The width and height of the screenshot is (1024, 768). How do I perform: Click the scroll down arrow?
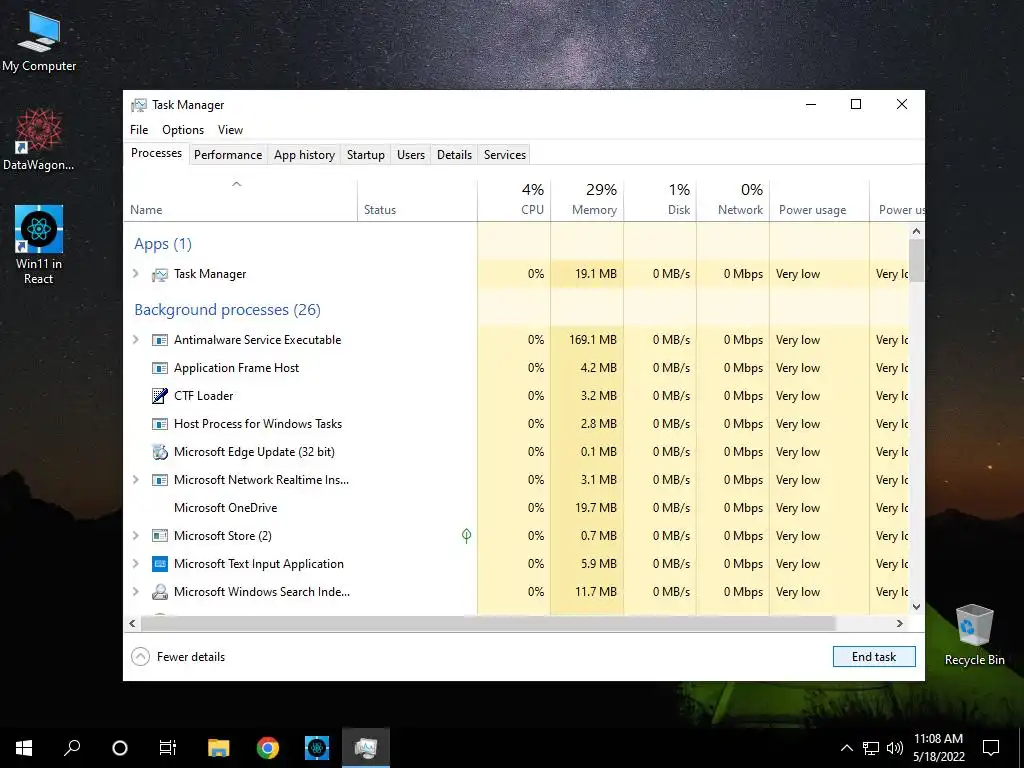click(x=916, y=607)
